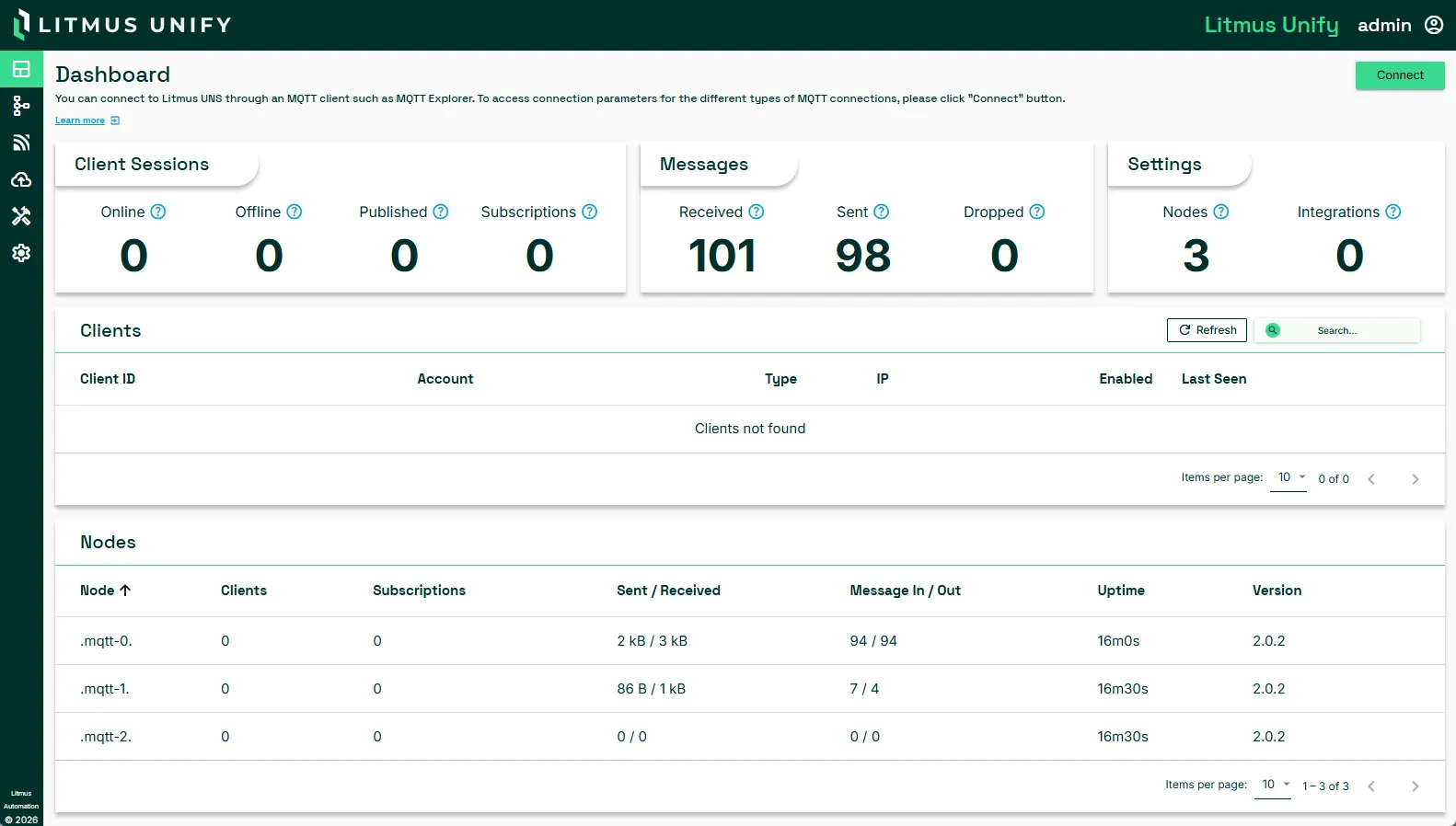The image size is (1456, 826).
Task: Open the admin user account icon
Action: (x=1434, y=25)
